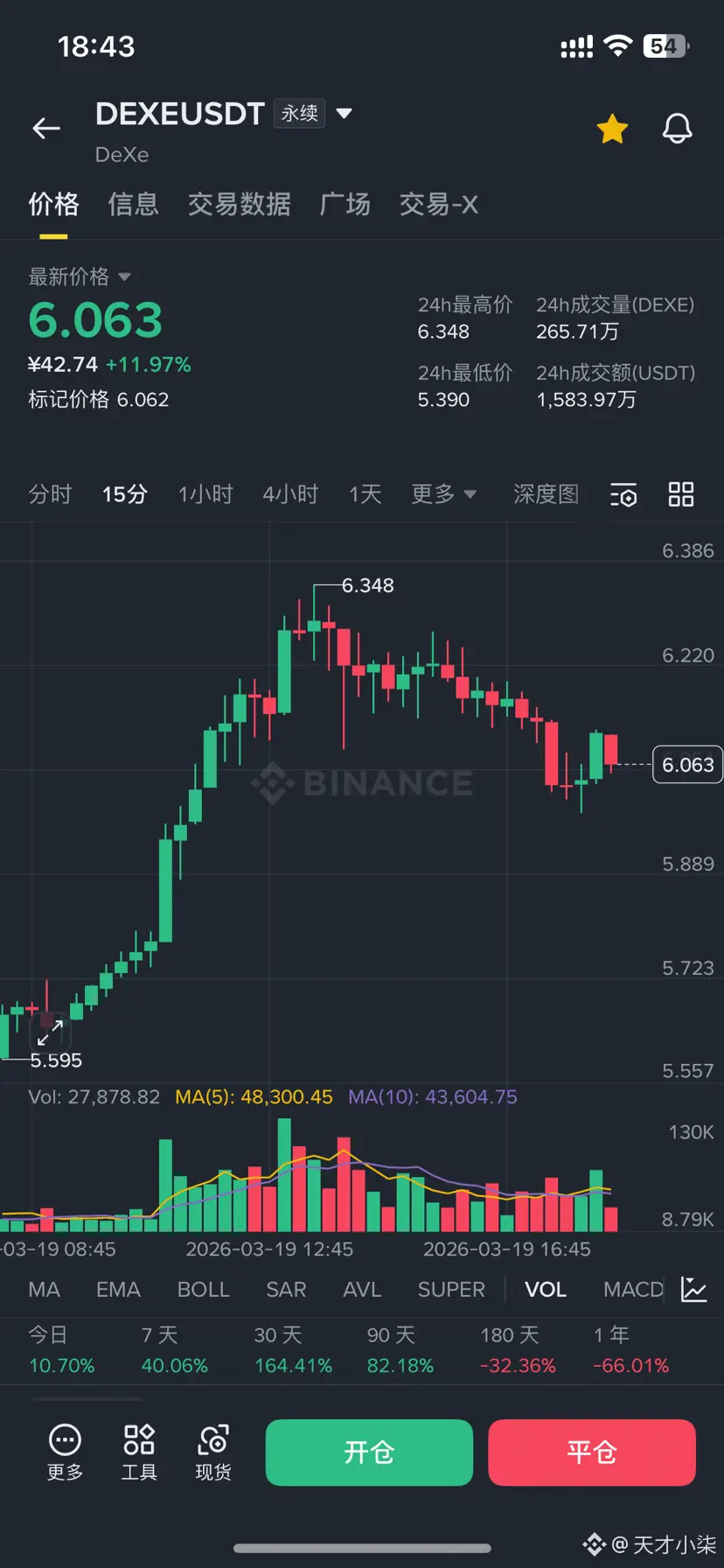Open chart settings icon beside 深度图
The width and height of the screenshot is (724, 1568).
tap(623, 495)
